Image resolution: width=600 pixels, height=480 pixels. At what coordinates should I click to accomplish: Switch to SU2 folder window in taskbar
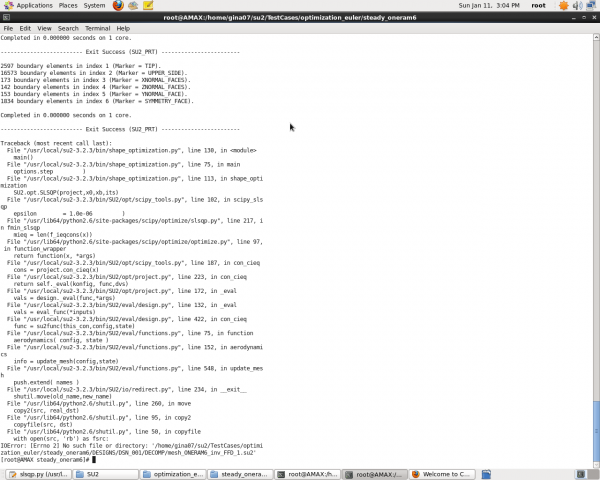pos(105,473)
